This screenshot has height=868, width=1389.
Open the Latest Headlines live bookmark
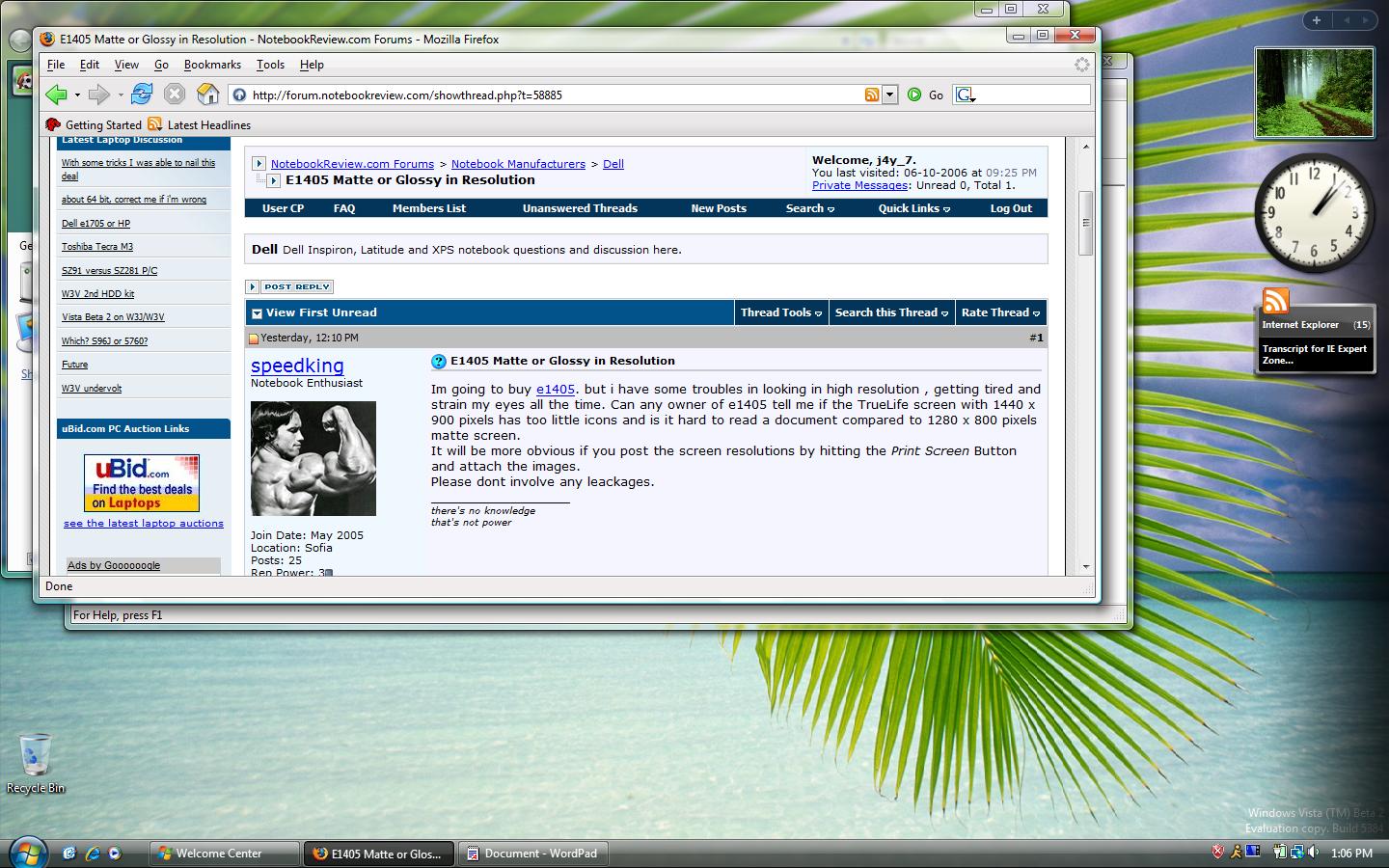[x=200, y=124]
